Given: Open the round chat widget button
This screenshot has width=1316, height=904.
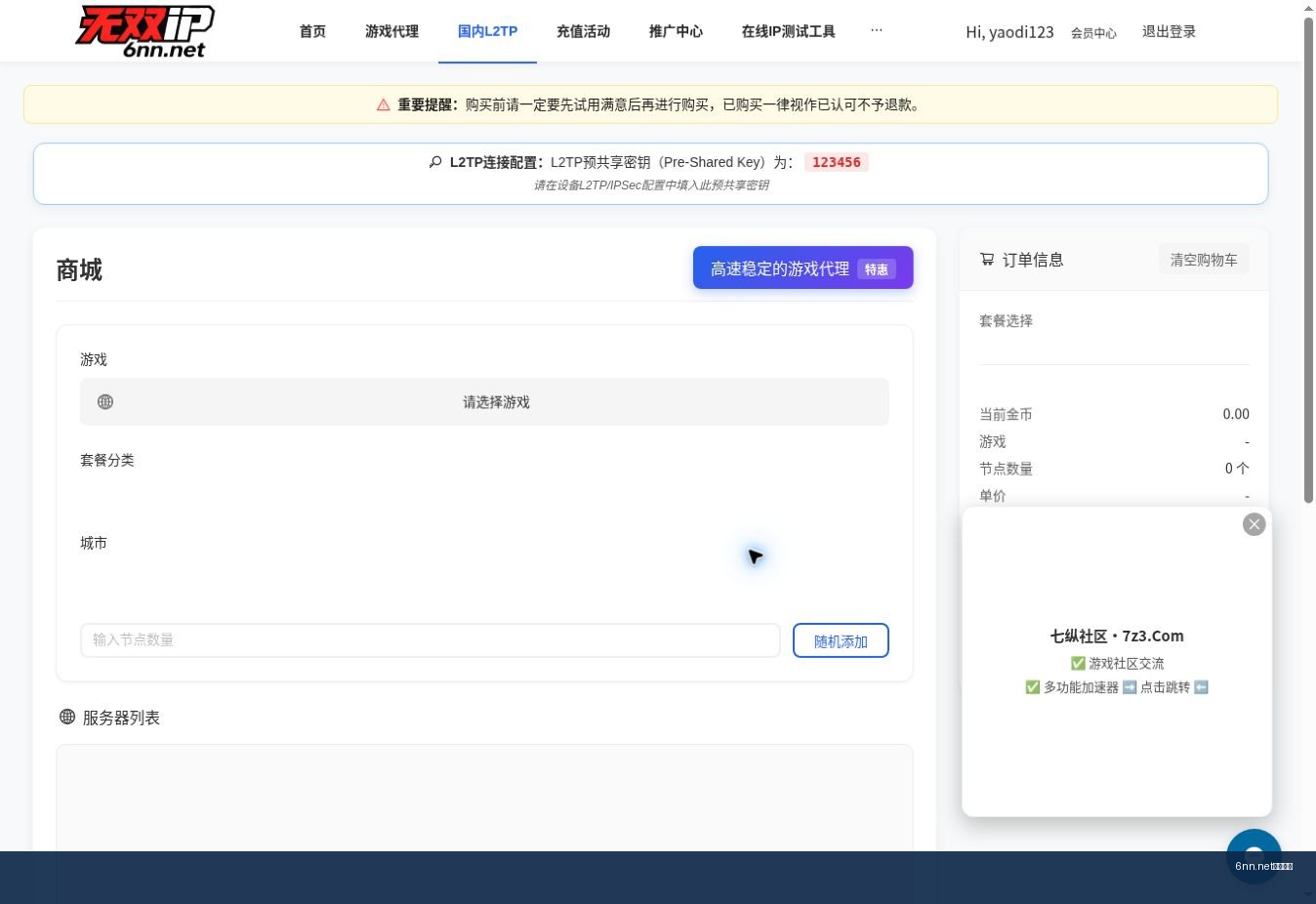Looking at the screenshot, I should (x=1254, y=856).
